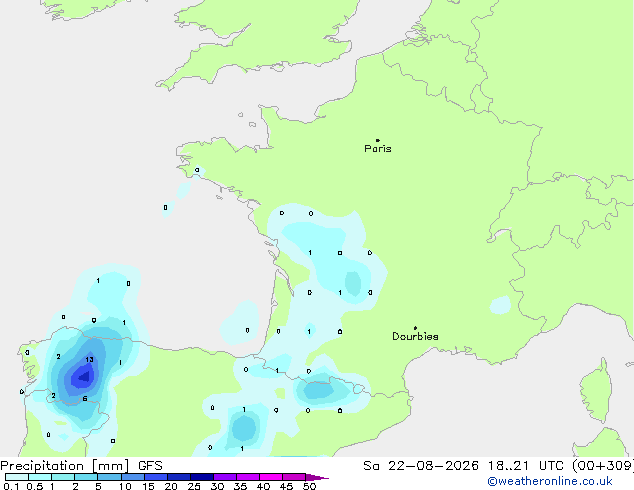
Task: Click the '0.5' legend scale label
Action: tap(35, 486)
